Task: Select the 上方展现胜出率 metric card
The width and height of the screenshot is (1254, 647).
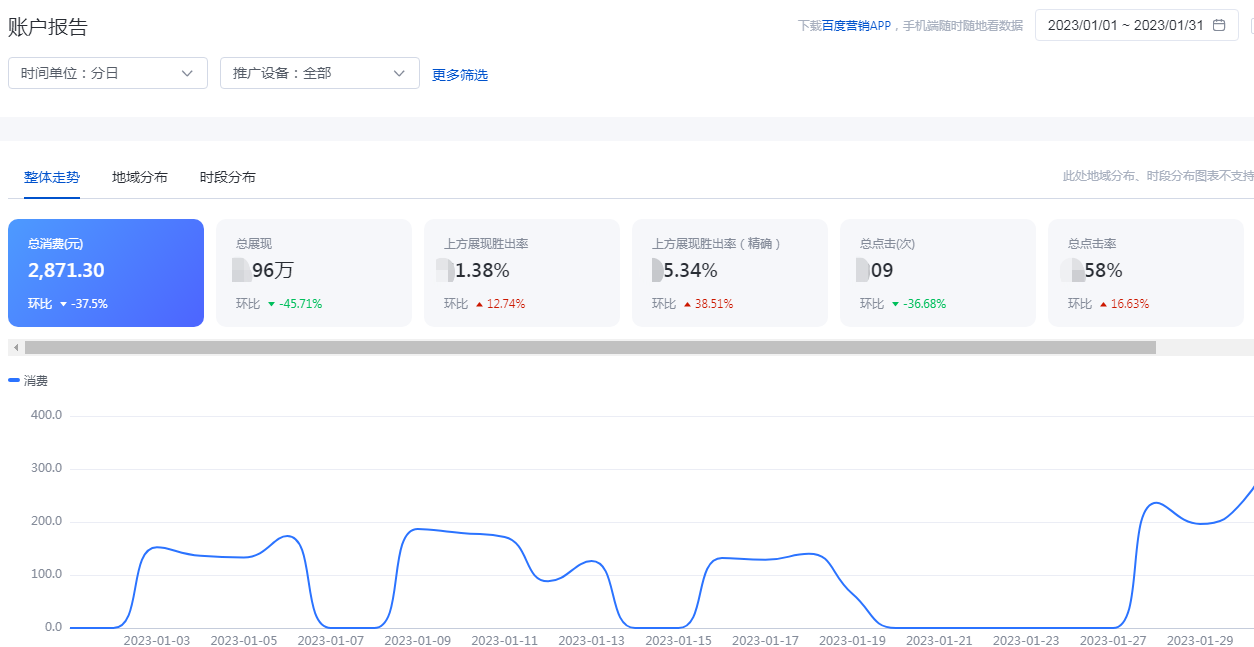Action: click(x=522, y=273)
